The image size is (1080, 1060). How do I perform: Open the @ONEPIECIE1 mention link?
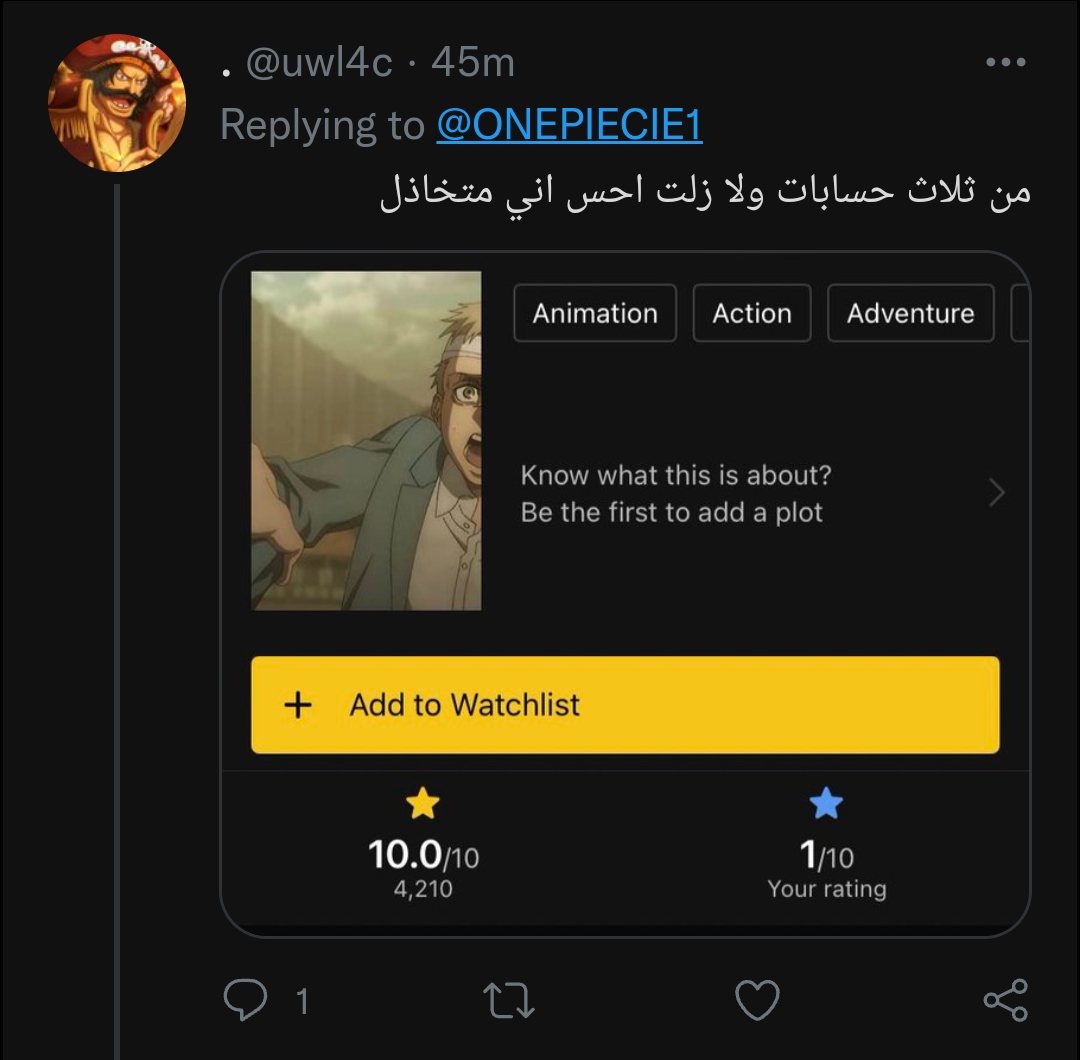click(569, 125)
